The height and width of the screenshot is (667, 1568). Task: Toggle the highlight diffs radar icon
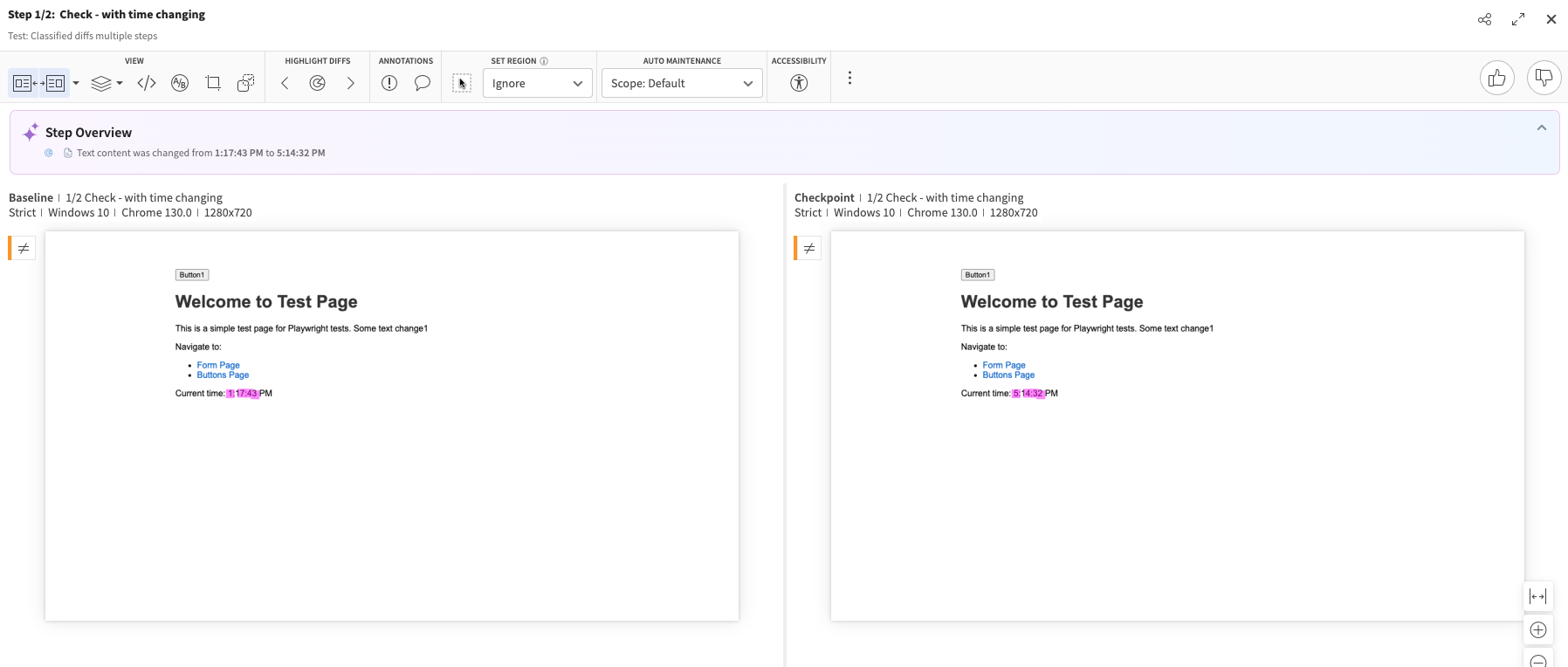click(x=318, y=83)
